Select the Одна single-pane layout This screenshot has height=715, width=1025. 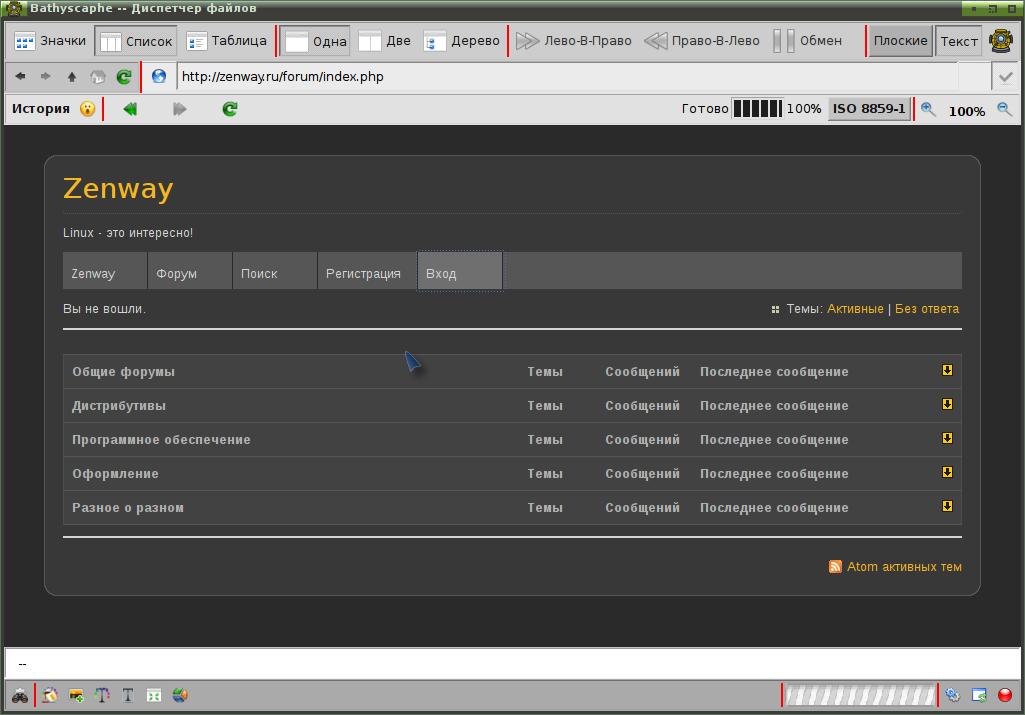[316, 41]
